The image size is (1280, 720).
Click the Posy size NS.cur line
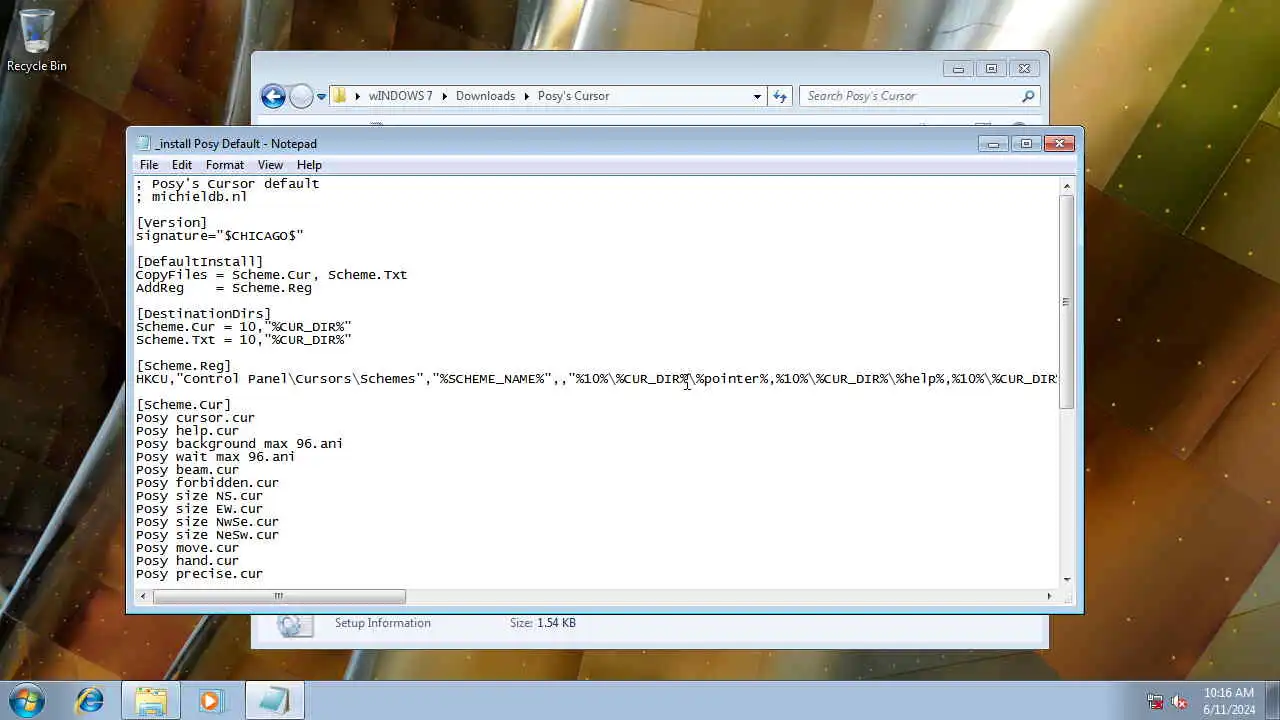(x=200, y=496)
